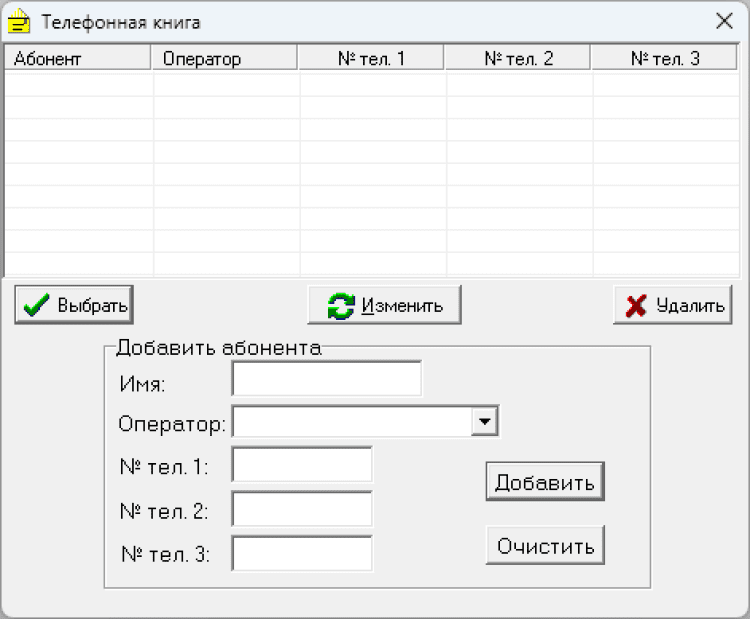
Task: Click the № тел. 1 input field
Action: coord(302,465)
